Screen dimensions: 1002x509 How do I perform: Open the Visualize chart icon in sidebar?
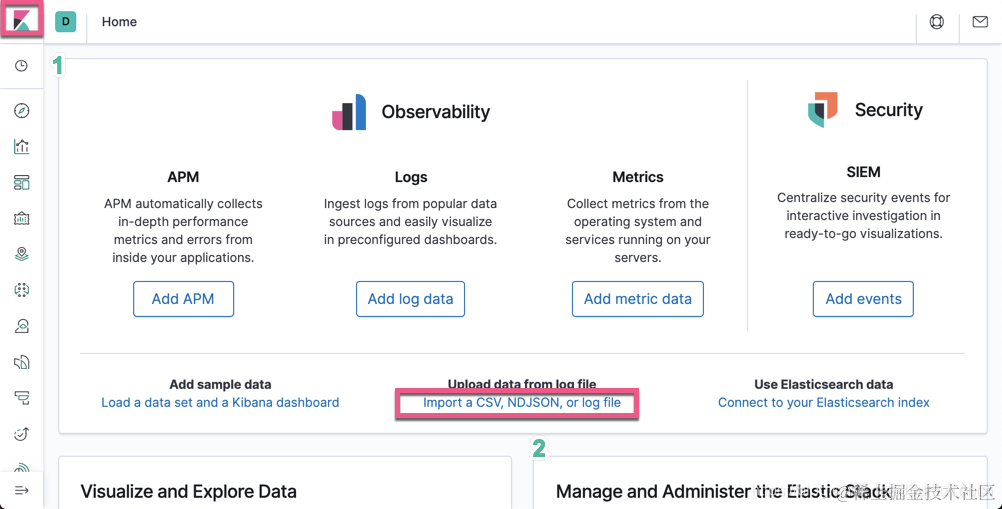(21, 147)
